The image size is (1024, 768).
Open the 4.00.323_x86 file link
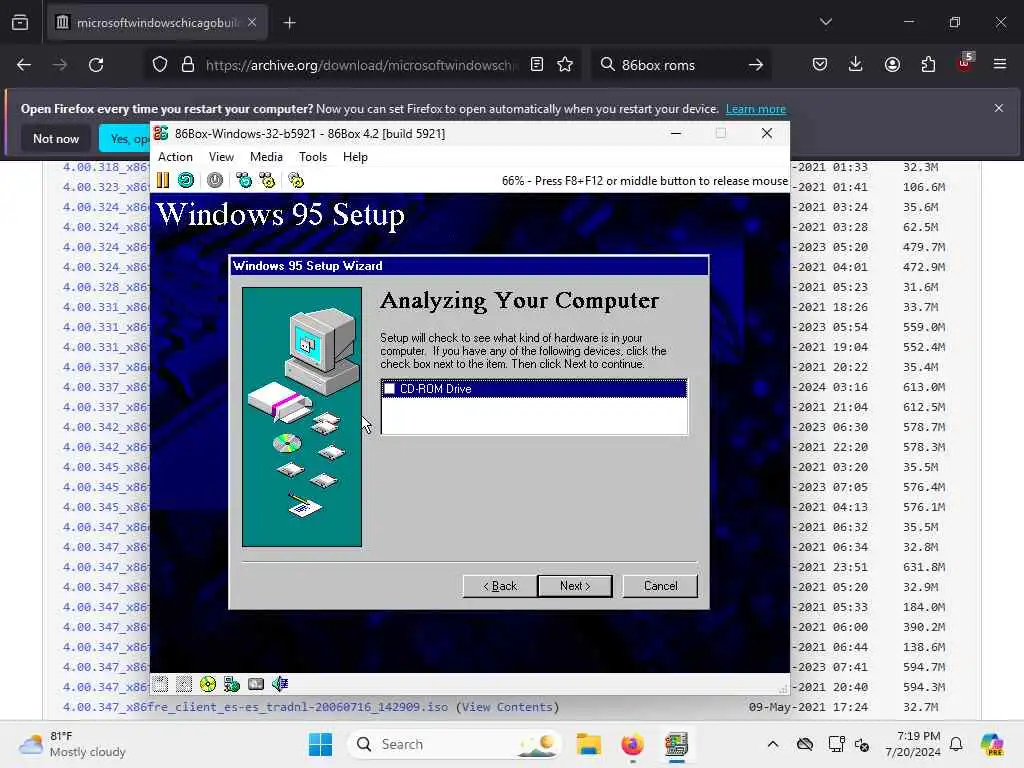coord(106,187)
